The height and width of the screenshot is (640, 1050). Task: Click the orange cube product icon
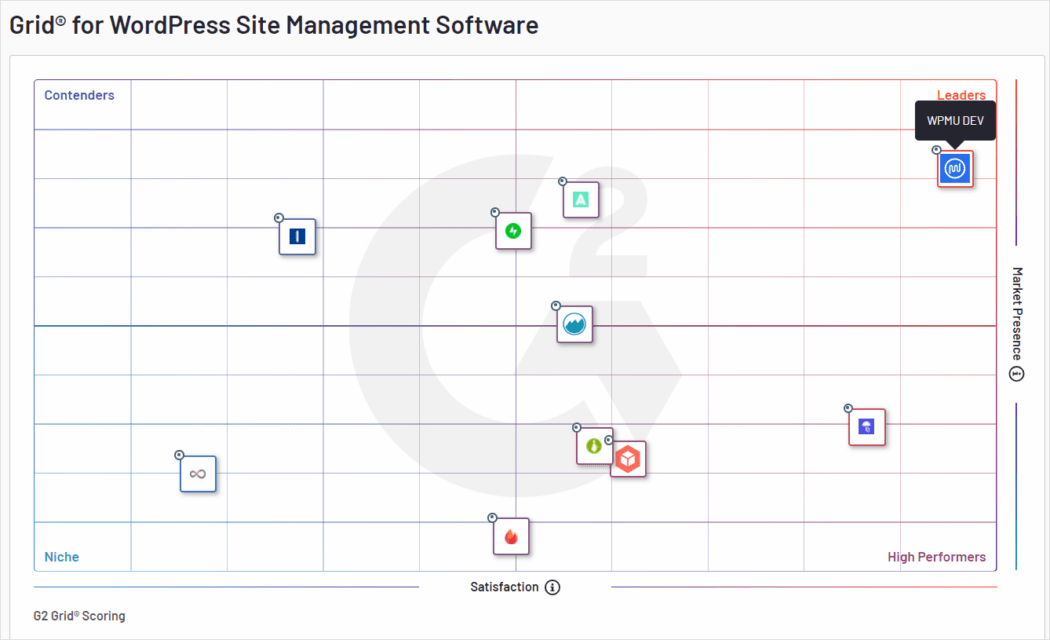pyautogui.click(x=628, y=459)
